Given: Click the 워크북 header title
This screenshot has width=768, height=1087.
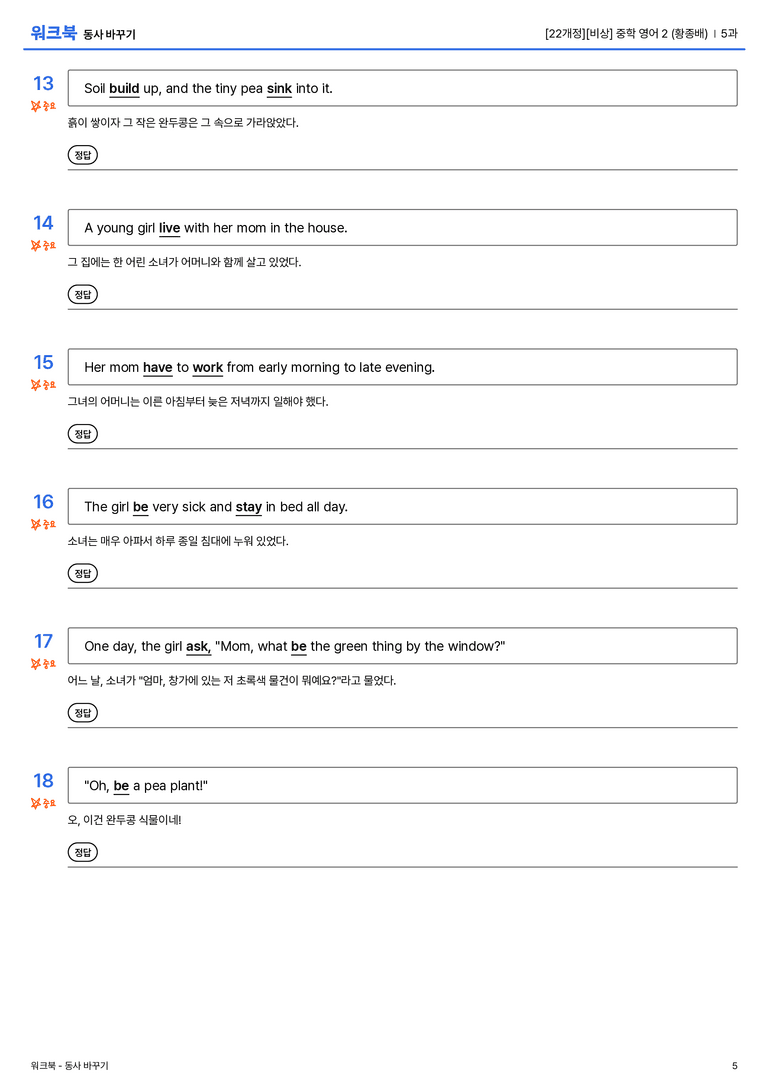Looking at the screenshot, I should click(x=53, y=33).
